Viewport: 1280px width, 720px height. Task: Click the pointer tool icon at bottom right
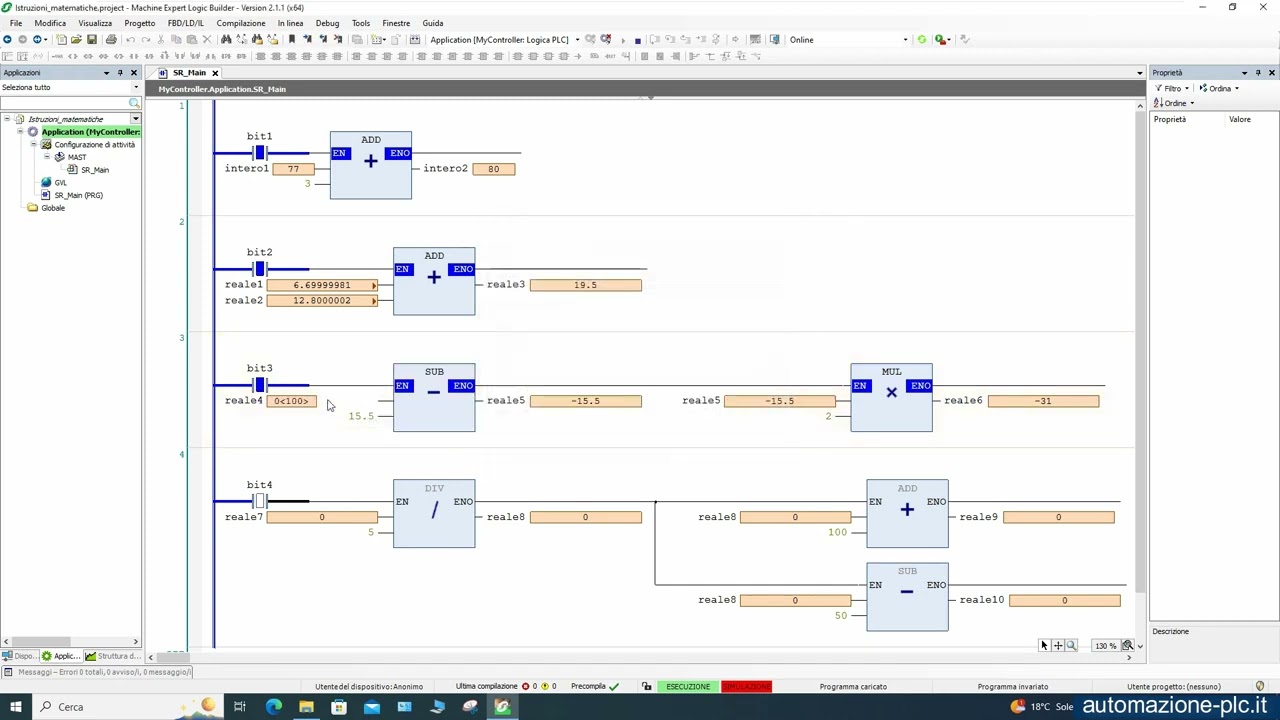pyautogui.click(x=1044, y=646)
